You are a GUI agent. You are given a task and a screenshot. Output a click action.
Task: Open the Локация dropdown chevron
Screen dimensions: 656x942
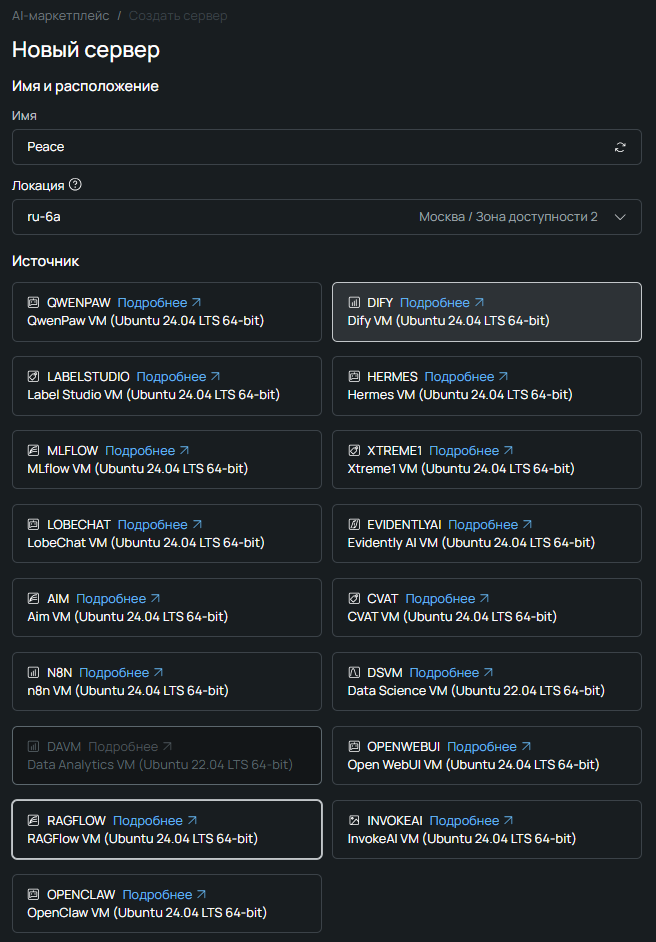click(x=620, y=217)
